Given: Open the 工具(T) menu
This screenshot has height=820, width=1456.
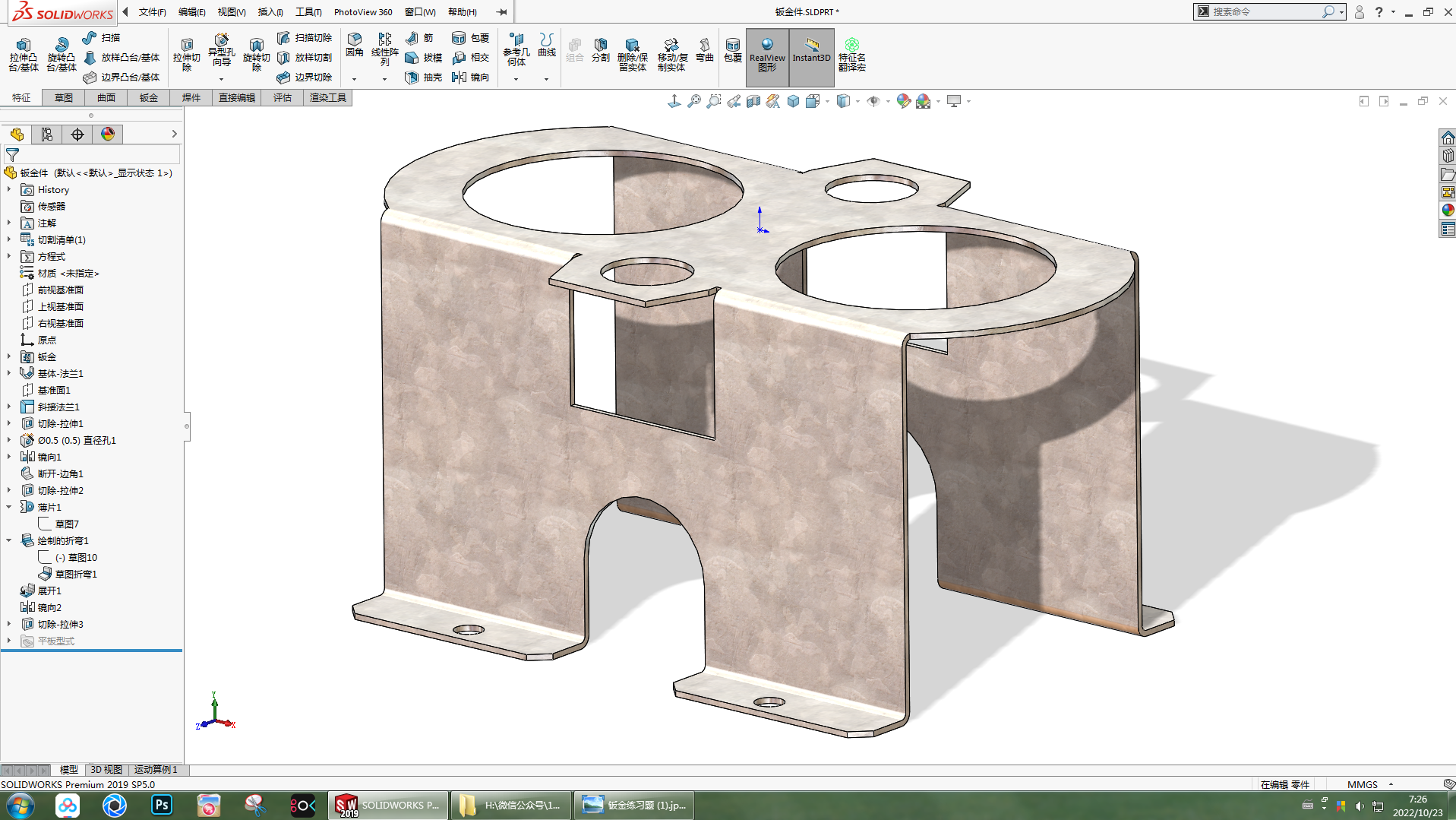Looking at the screenshot, I should (x=308, y=11).
